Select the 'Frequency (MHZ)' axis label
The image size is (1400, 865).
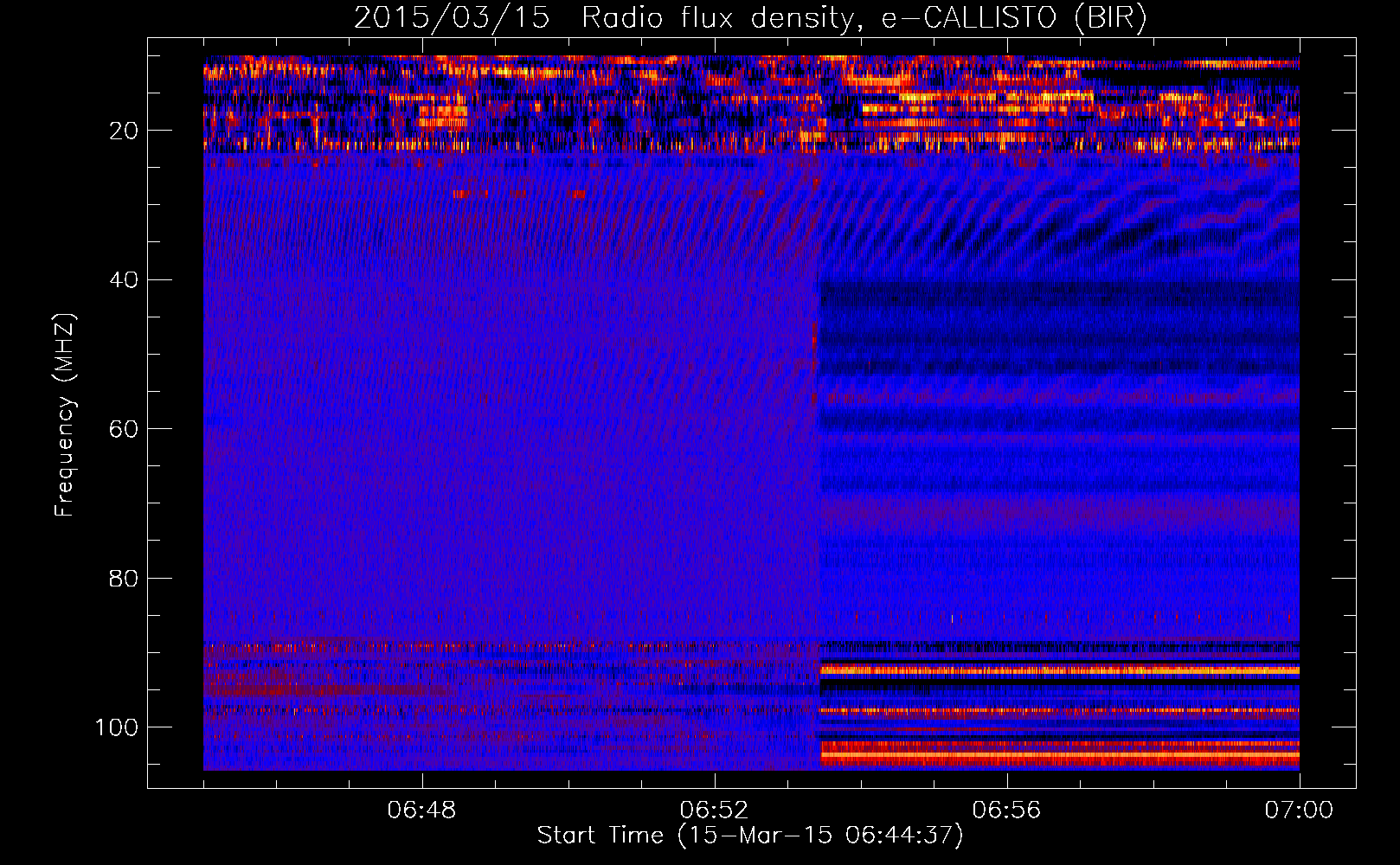click(x=65, y=414)
